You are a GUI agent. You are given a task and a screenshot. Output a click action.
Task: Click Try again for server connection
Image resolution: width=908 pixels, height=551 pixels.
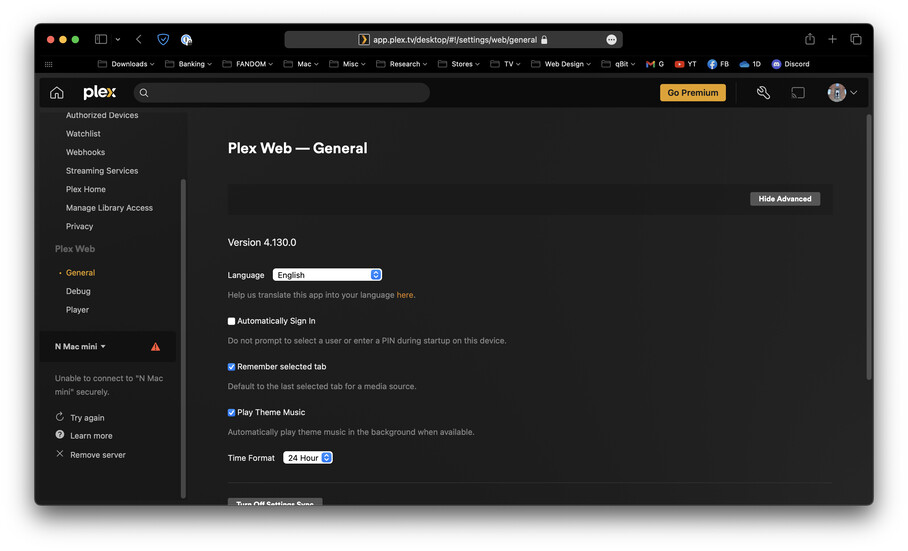tap(87, 417)
